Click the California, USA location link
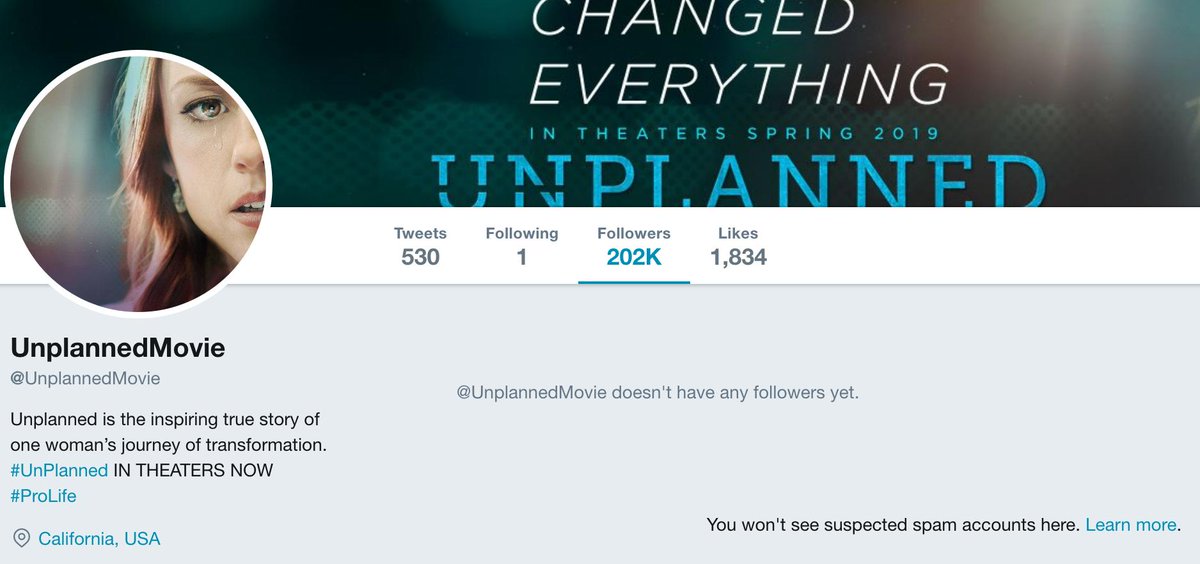The height and width of the screenshot is (564, 1200). [x=99, y=539]
